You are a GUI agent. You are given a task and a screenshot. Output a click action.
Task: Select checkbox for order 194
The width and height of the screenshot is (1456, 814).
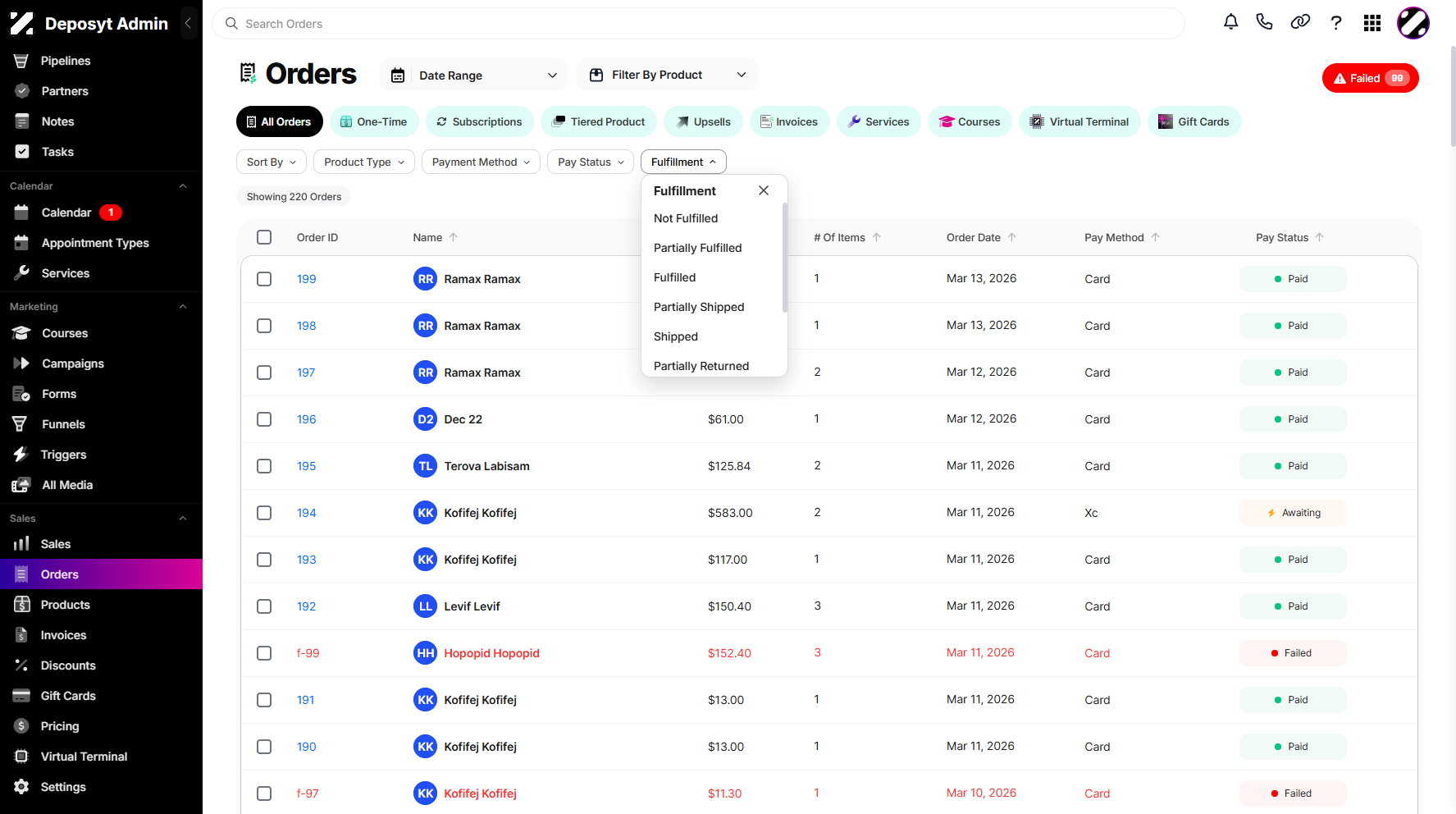(264, 513)
